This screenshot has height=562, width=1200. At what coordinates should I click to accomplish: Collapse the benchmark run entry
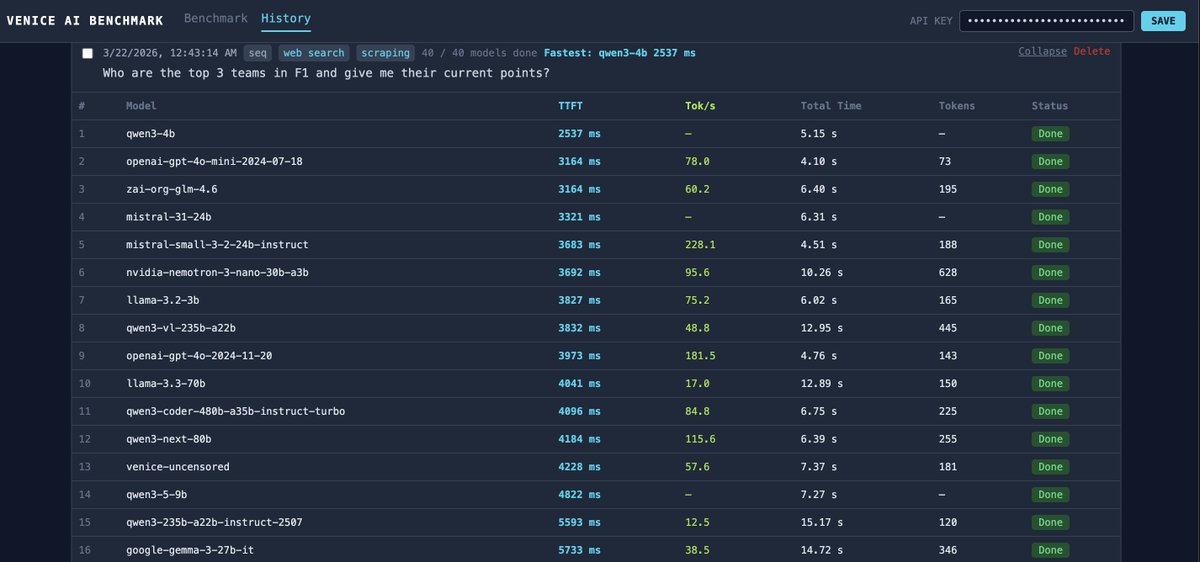click(x=1043, y=51)
